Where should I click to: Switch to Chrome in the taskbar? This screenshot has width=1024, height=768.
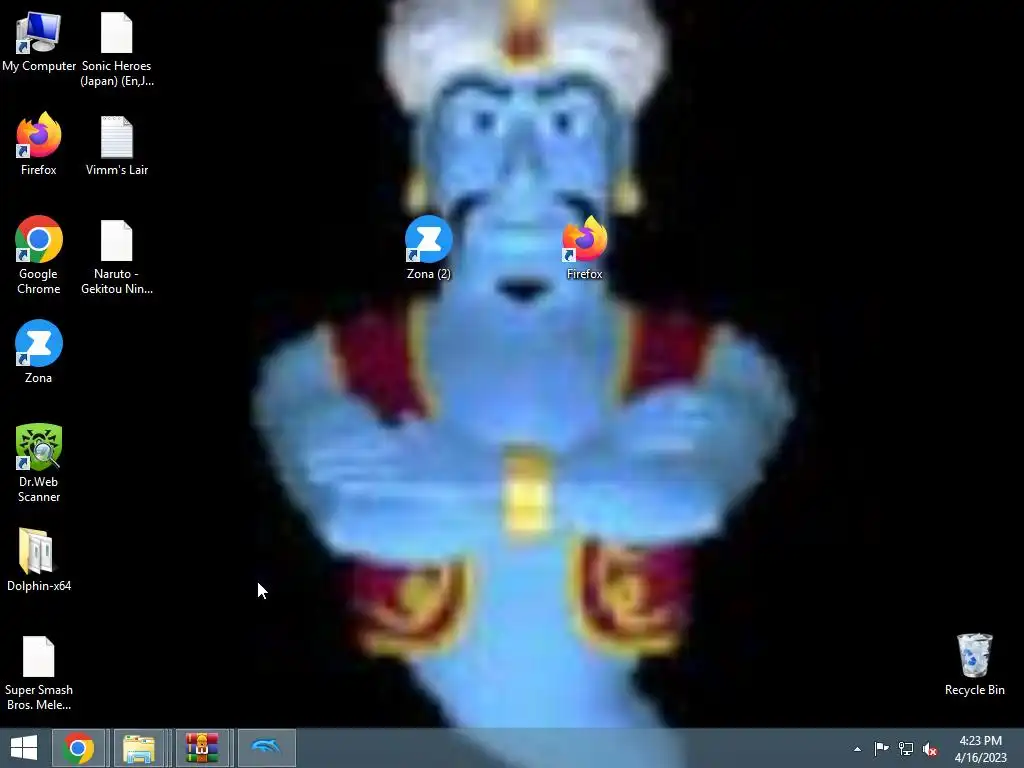[78, 748]
